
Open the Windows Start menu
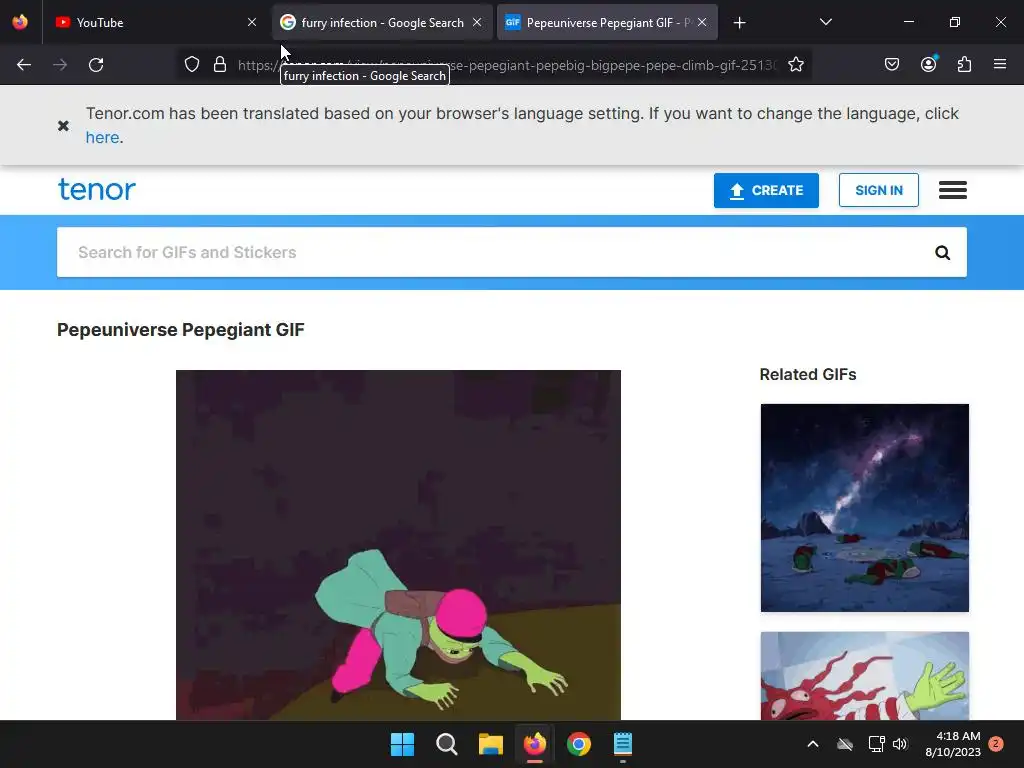click(402, 744)
